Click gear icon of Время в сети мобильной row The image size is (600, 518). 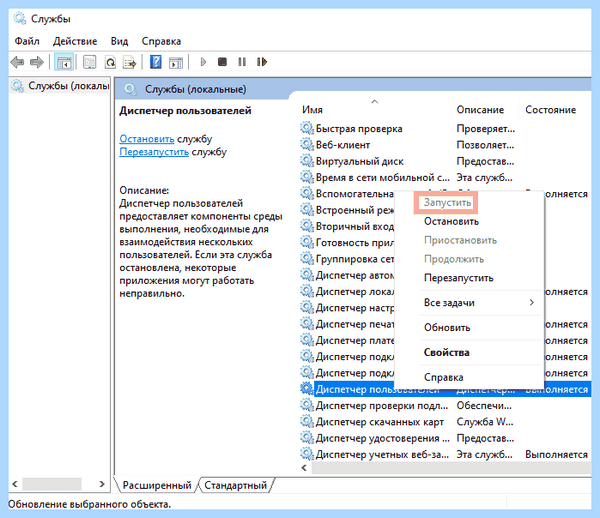307,177
